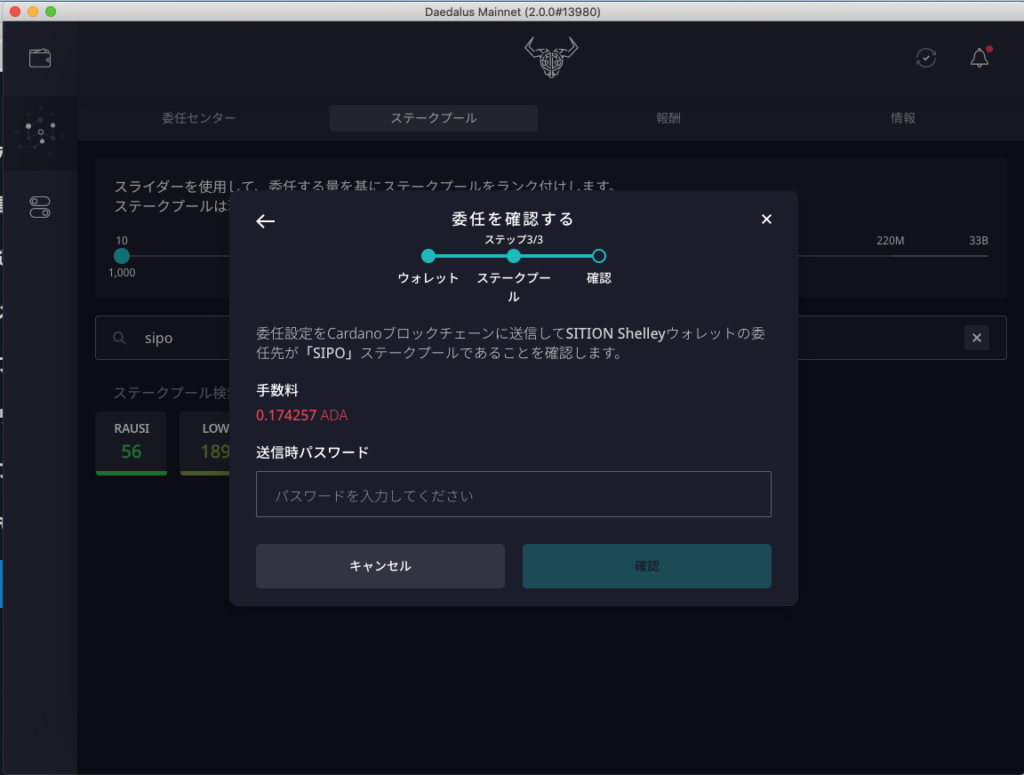Viewport: 1024px width, 775px height.
Task: Switch to the ステークプール tab
Action: pos(433,118)
